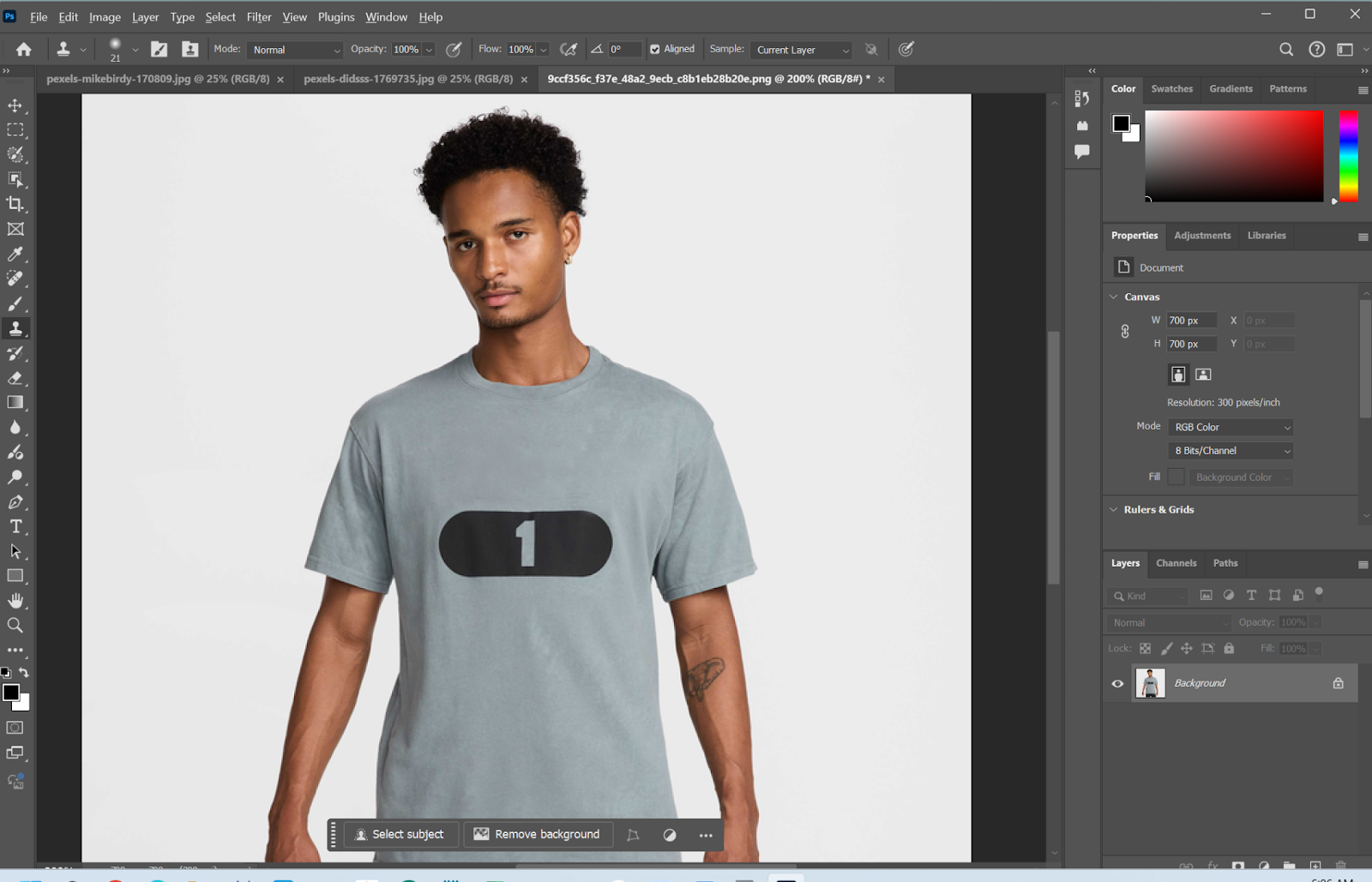Open the brush preset picker dropdown
The image size is (1372, 882).
point(135,50)
